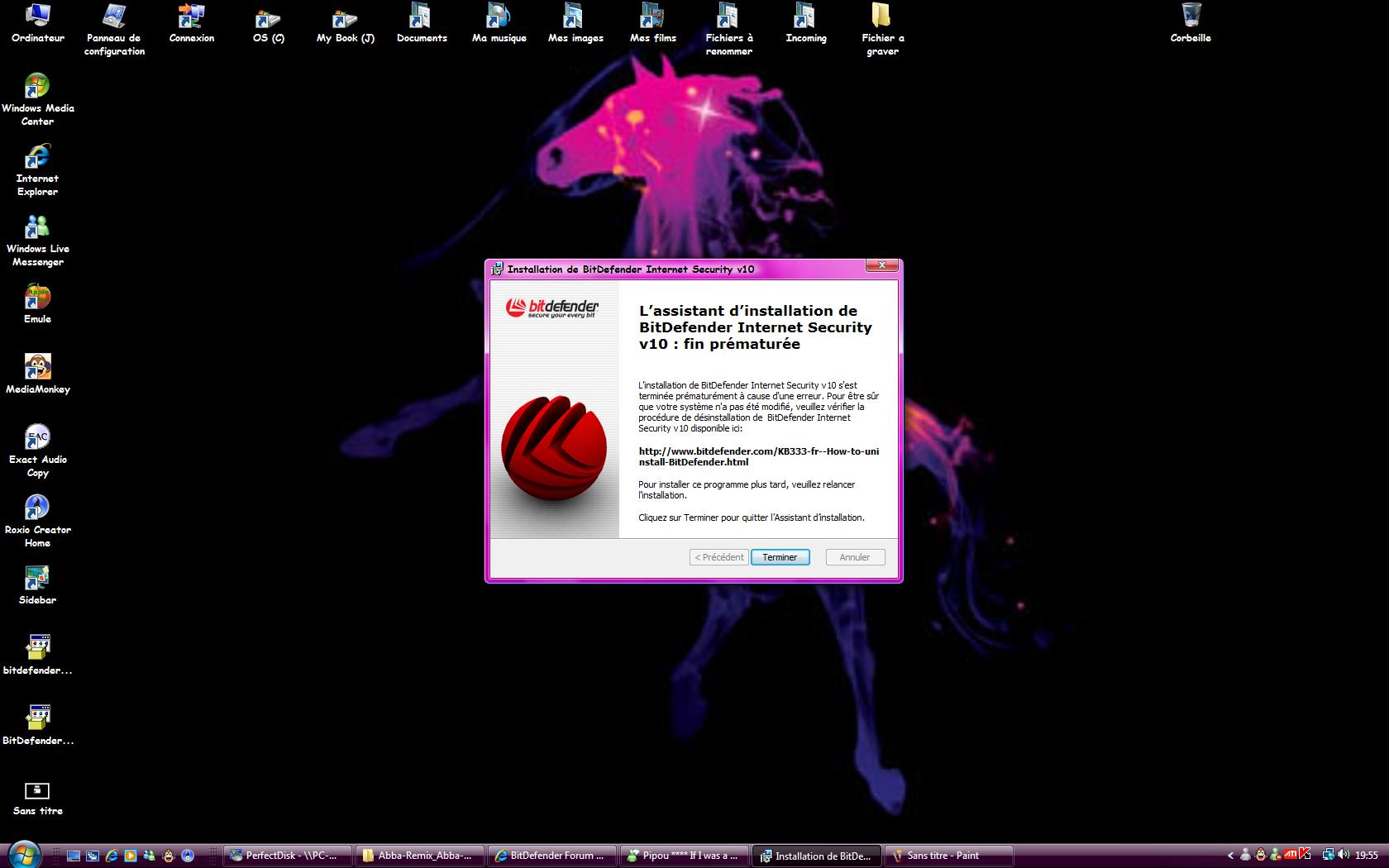Open the ATI tray icon

[1290, 856]
